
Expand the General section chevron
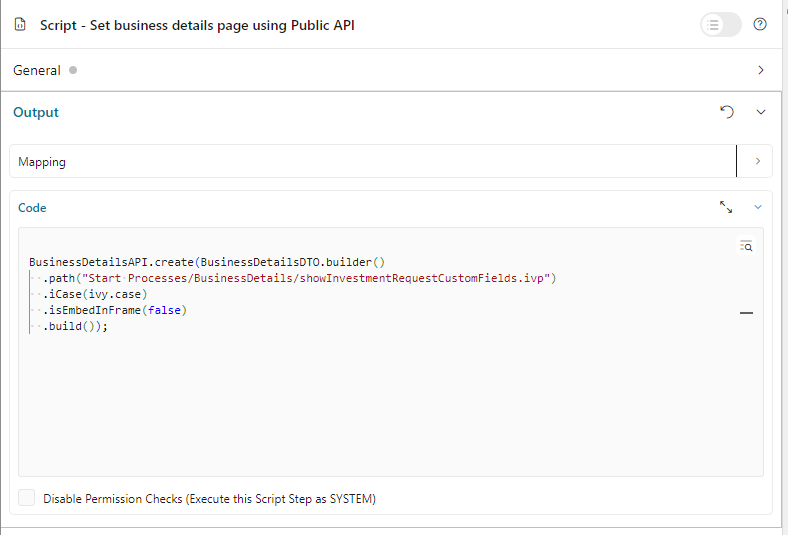[x=761, y=70]
